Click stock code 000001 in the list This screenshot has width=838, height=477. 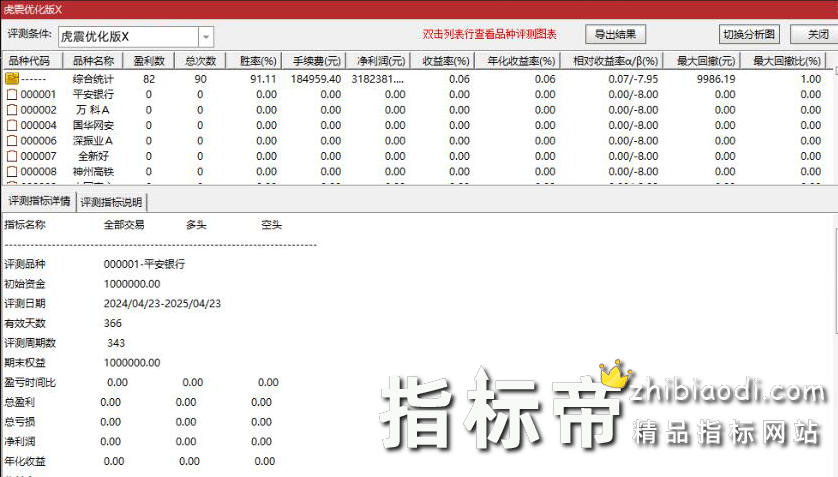(38, 95)
